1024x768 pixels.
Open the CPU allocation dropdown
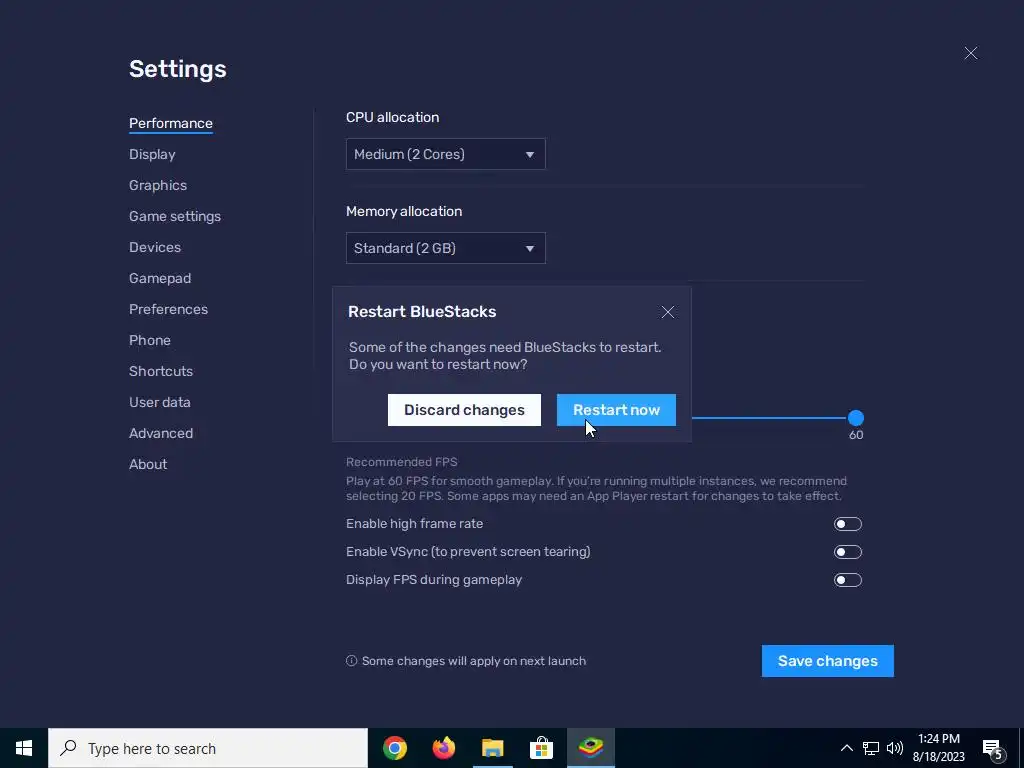click(445, 154)
